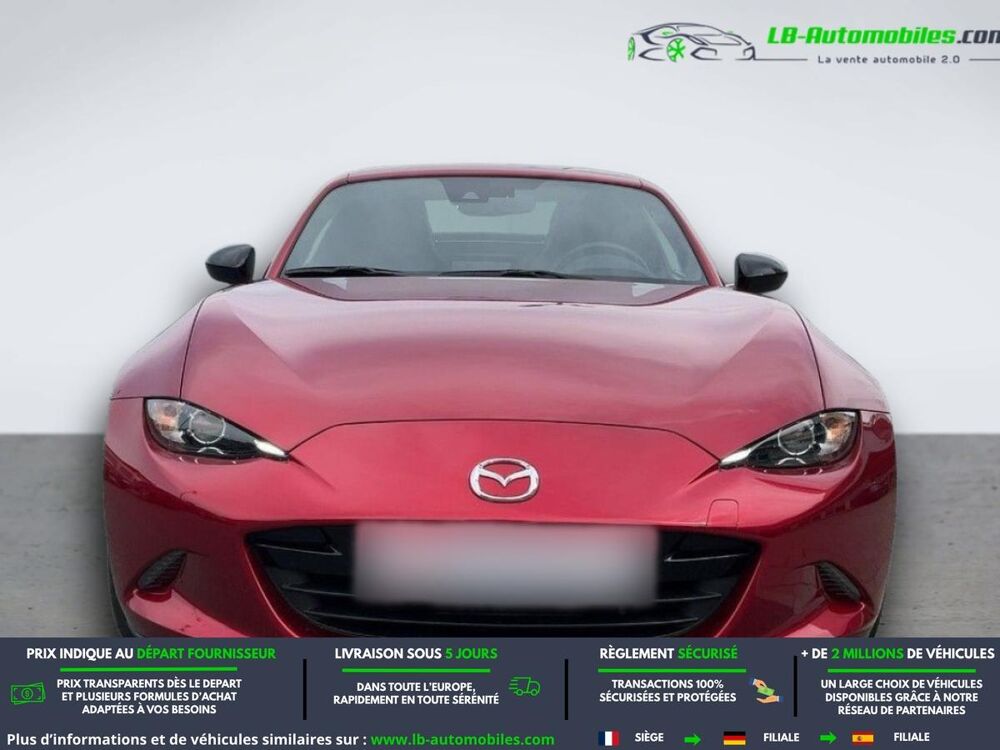Click 'Plus d'informations et de véhicules similaires' text
The image size is (1000, 750).
[x=187, y=740]
